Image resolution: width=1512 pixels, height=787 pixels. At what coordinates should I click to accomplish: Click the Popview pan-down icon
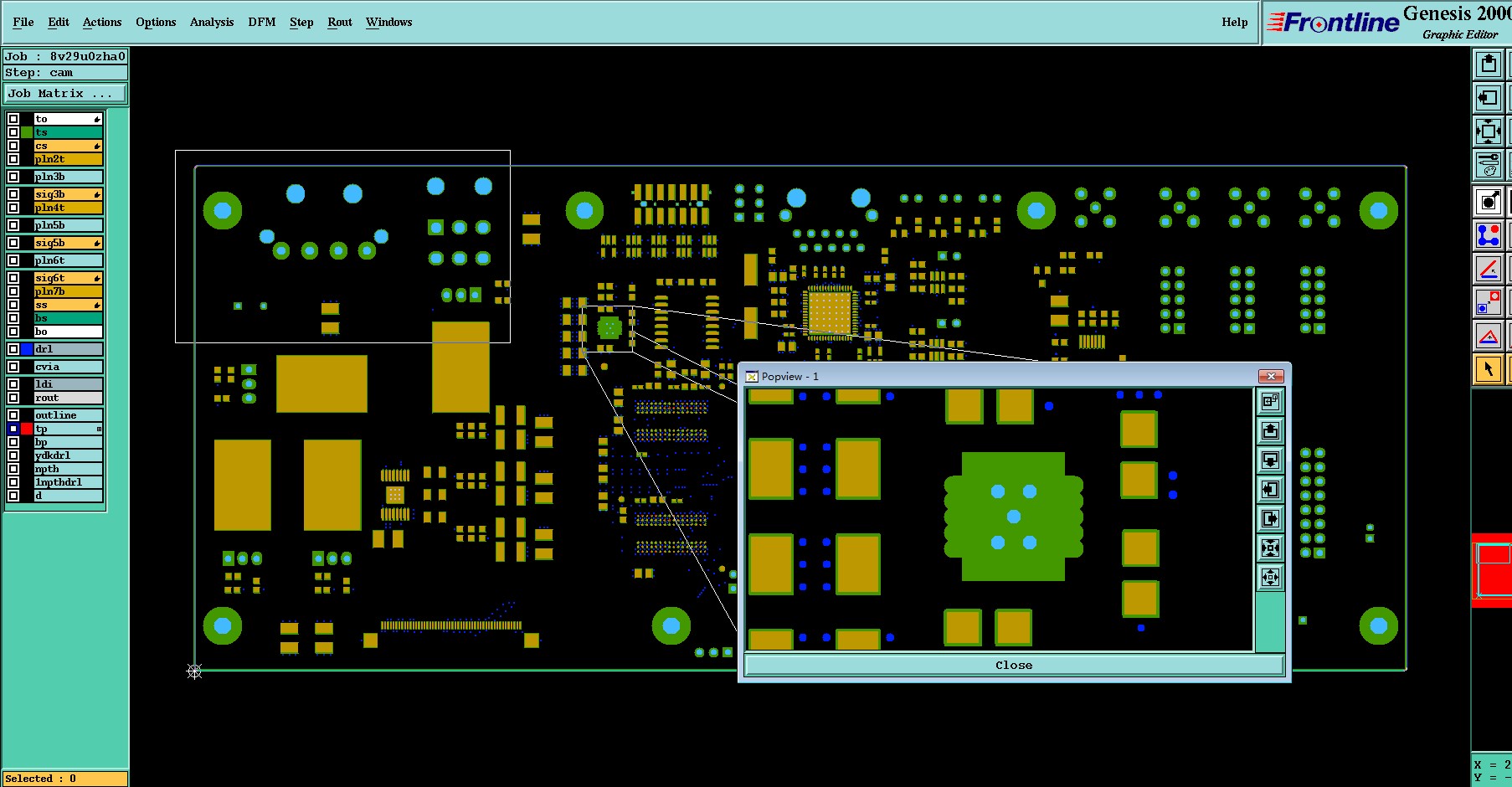[x=1270, y=460]
